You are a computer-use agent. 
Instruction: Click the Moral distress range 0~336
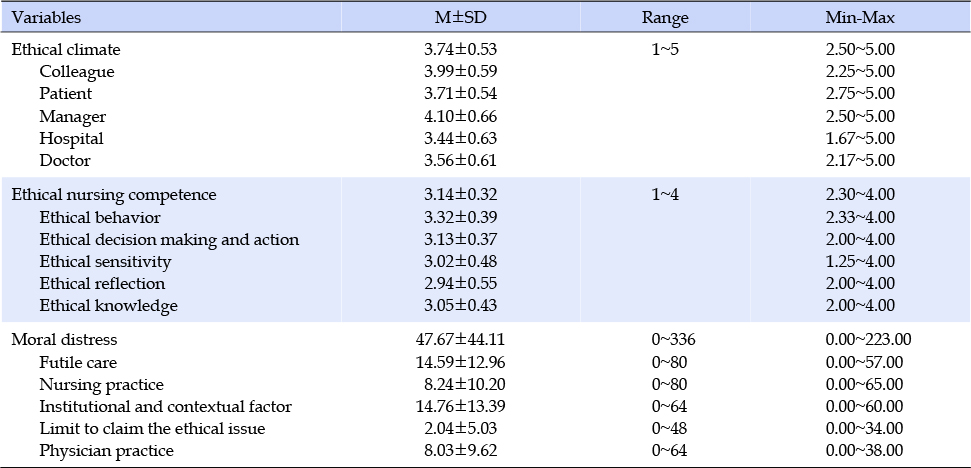(673, 340)
